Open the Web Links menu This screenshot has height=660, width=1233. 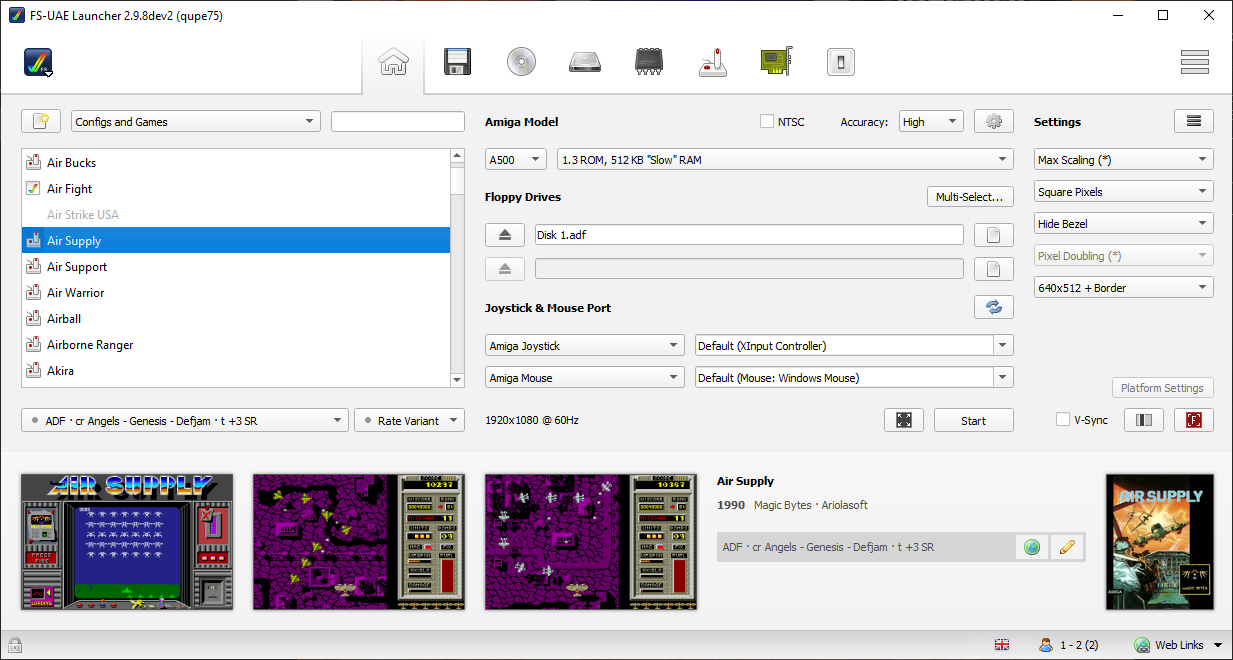[x=1181, y=645]
